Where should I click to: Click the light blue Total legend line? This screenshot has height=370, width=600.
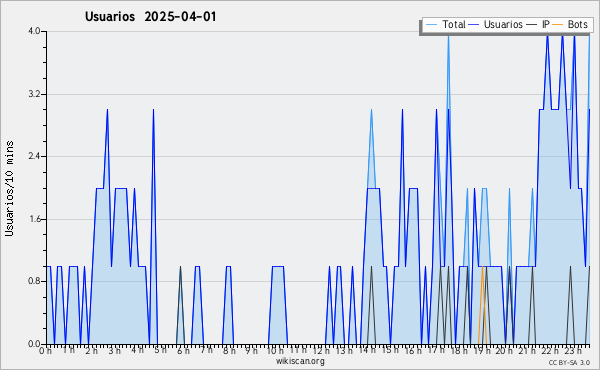pyautogui.click(x=431, y=25)
